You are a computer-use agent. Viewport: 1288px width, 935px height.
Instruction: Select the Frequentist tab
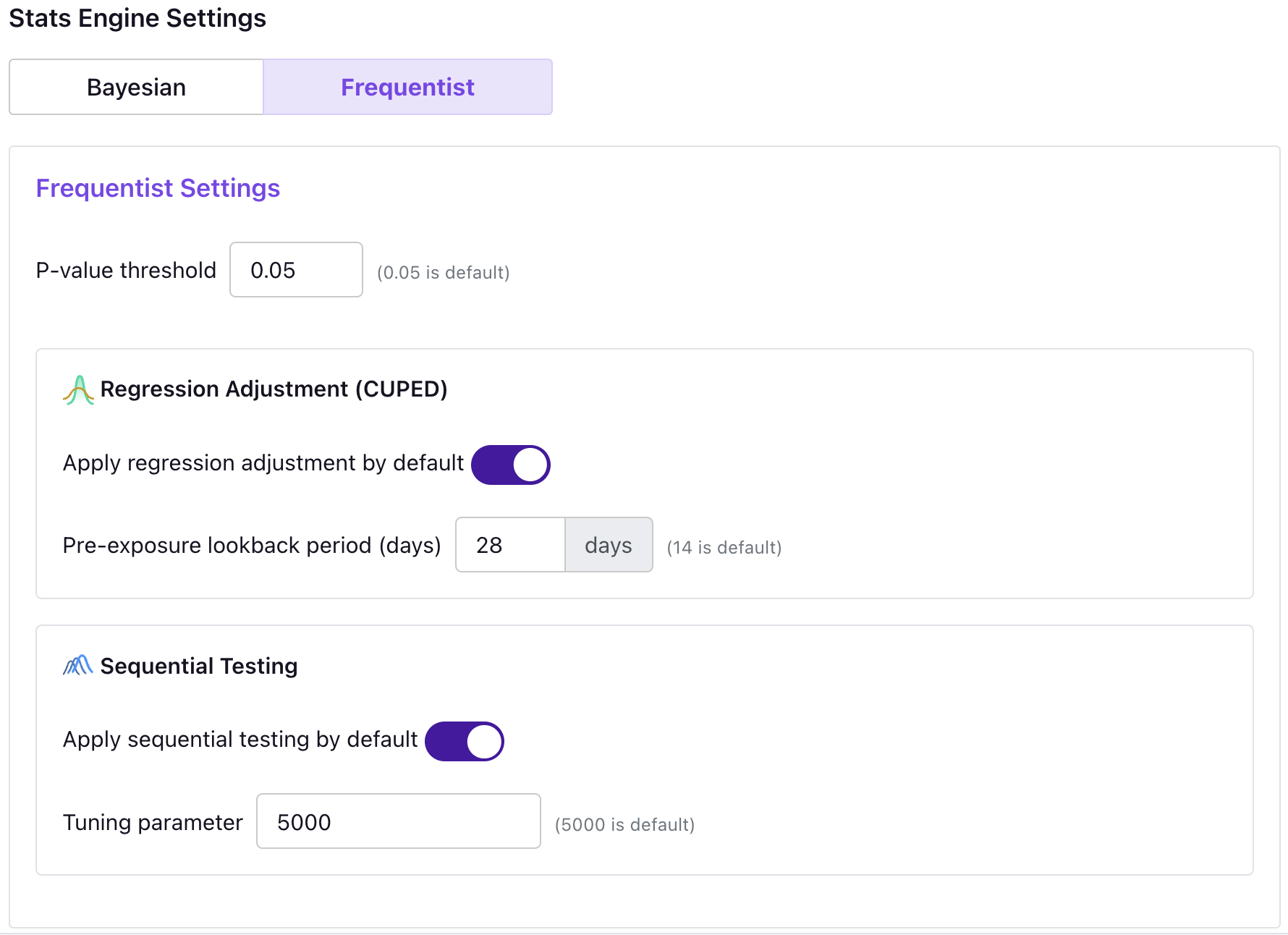[x=408, y=87]
